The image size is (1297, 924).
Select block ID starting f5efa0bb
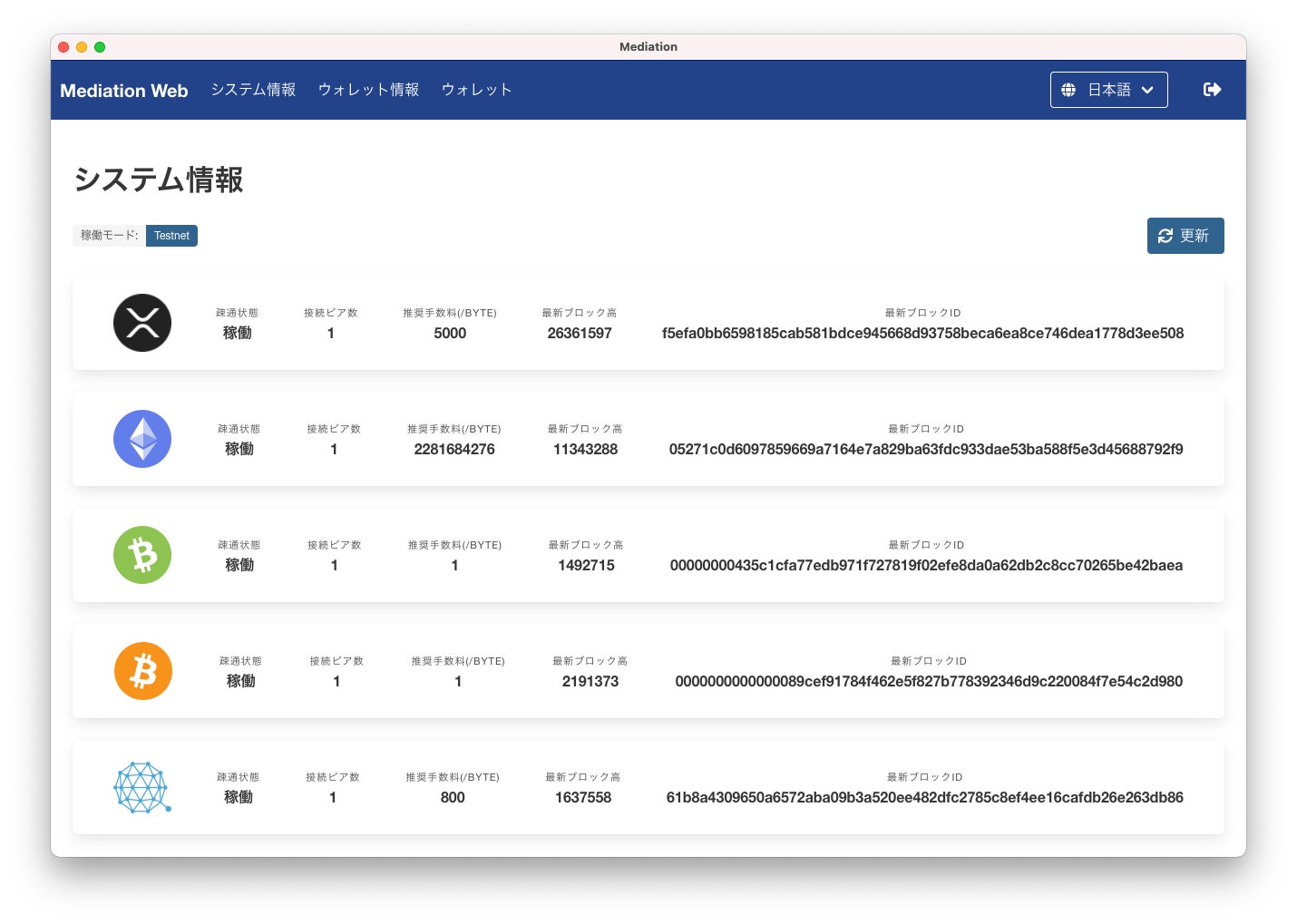[x=922, y=333]
